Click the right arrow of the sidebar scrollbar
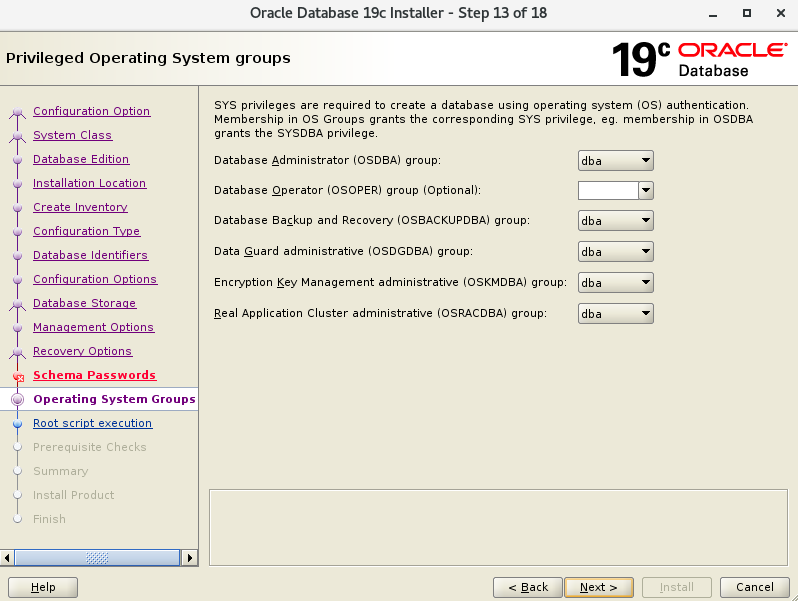Screen dimensions: 798x601 pos(190,558)
